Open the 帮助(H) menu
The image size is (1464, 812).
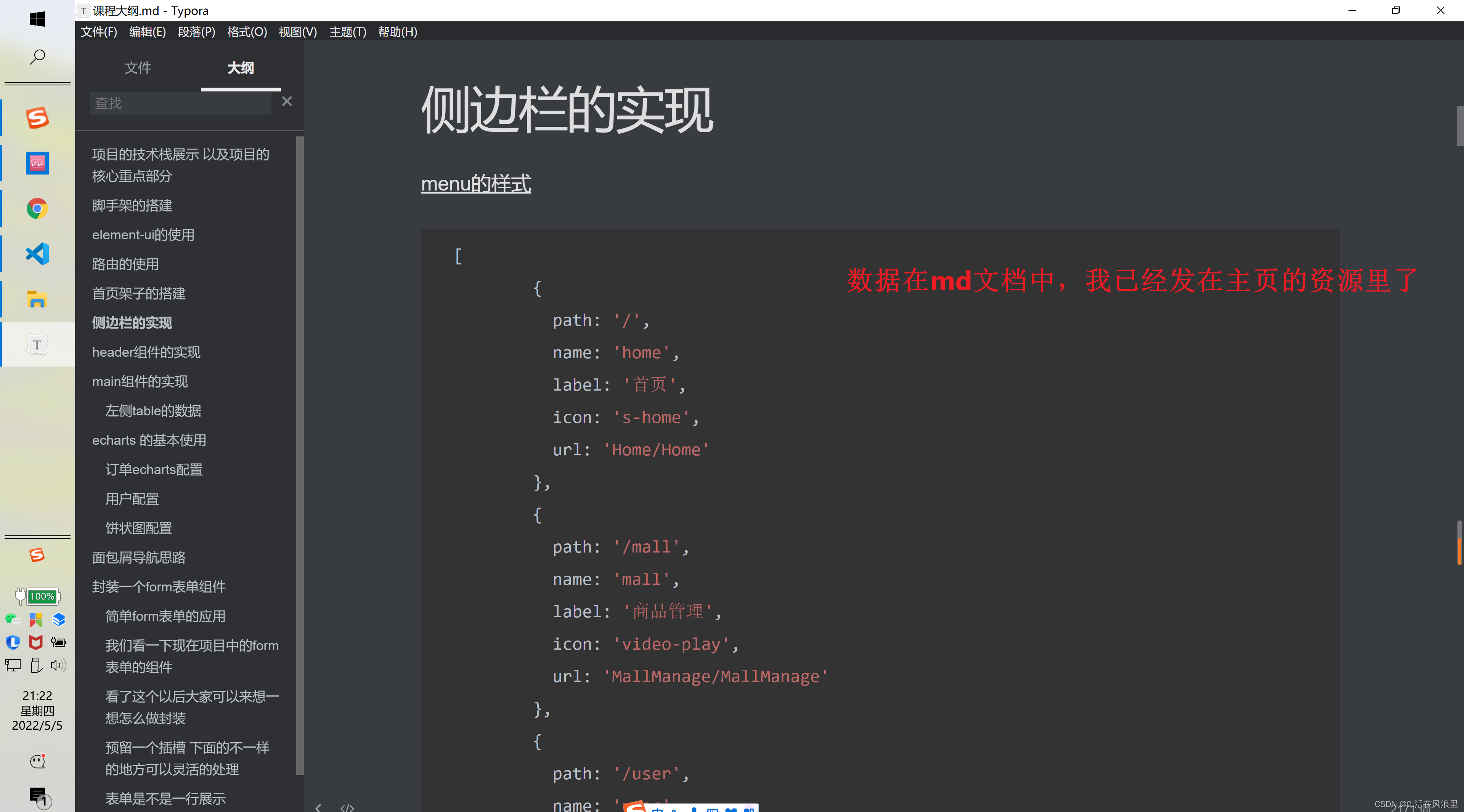398,32
